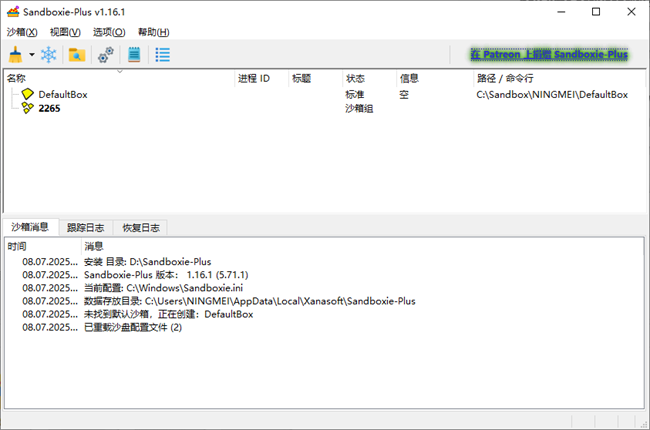Maximize the Sandboxie-Plus window
The width and height of the screenshot is (650, 430).
(x=596, y=12)
